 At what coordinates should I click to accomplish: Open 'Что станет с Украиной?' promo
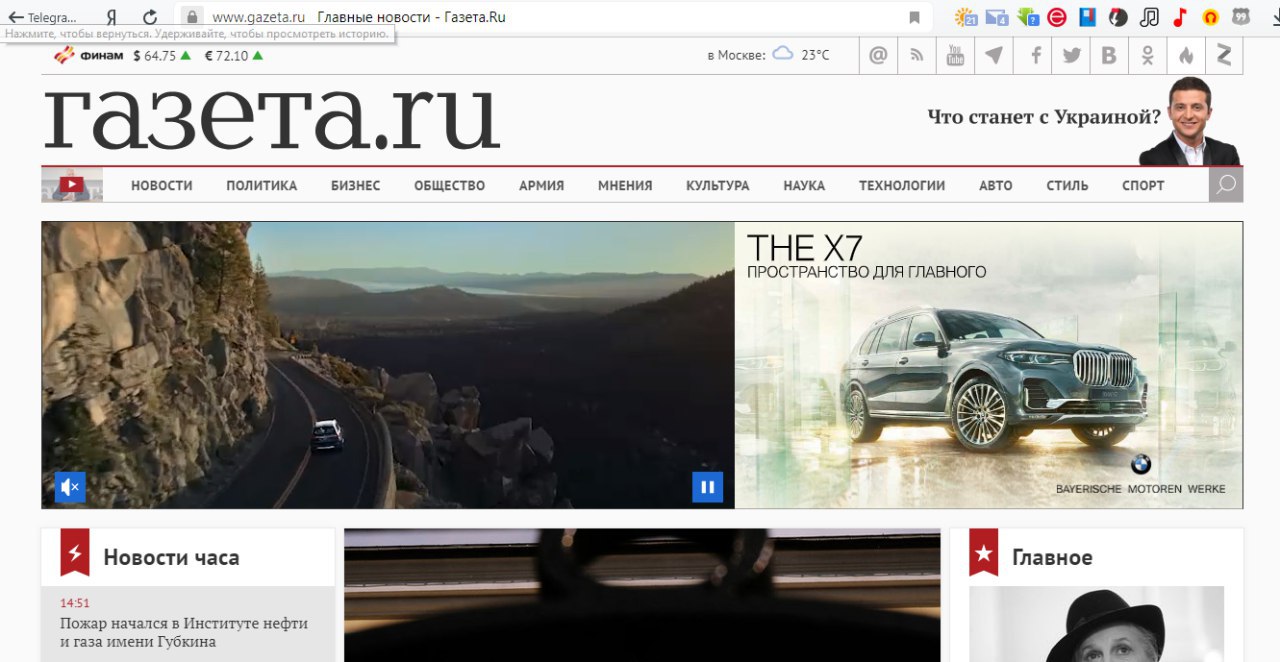[x=1044, y=117]
